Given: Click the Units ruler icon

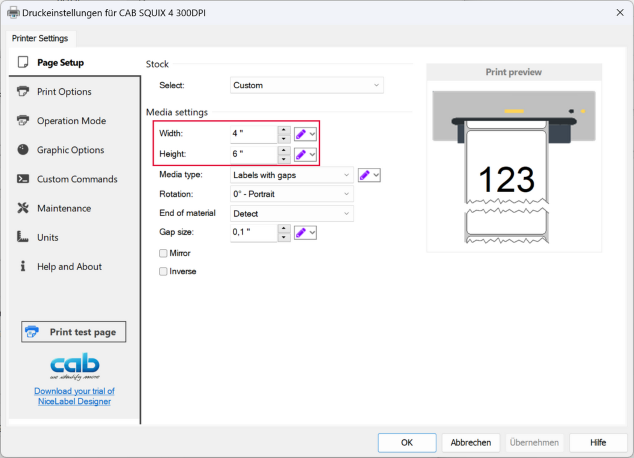Looking at the screenshot, I should point(23,237).
